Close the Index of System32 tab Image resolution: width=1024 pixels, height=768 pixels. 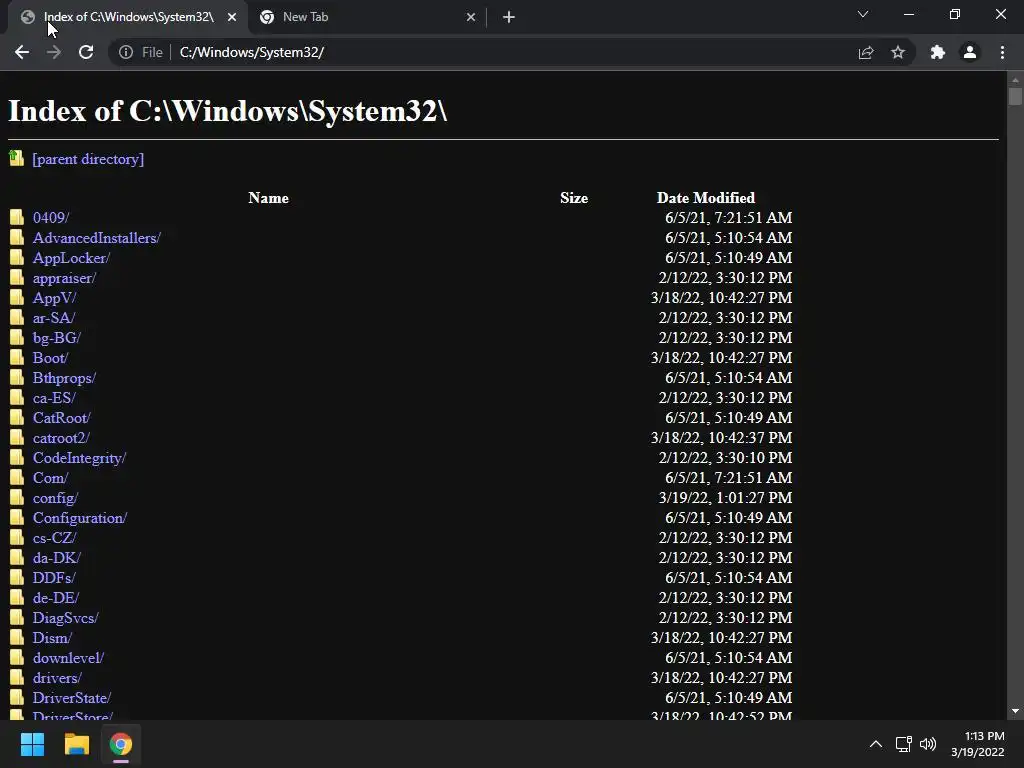point(232,17)
